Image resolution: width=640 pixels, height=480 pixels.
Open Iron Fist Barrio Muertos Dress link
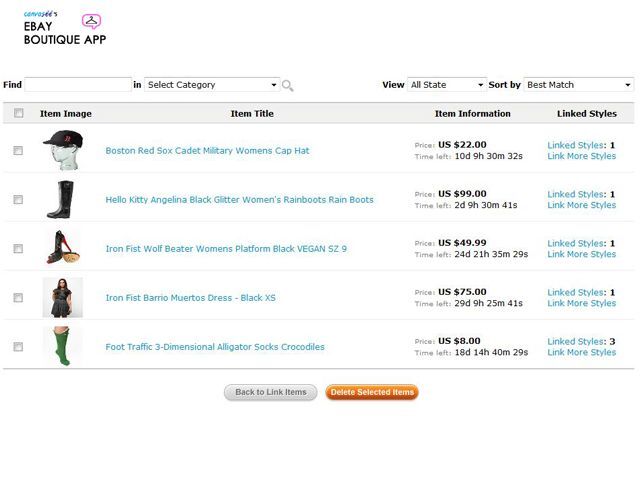pyautogui.click(x=191, y=298)
